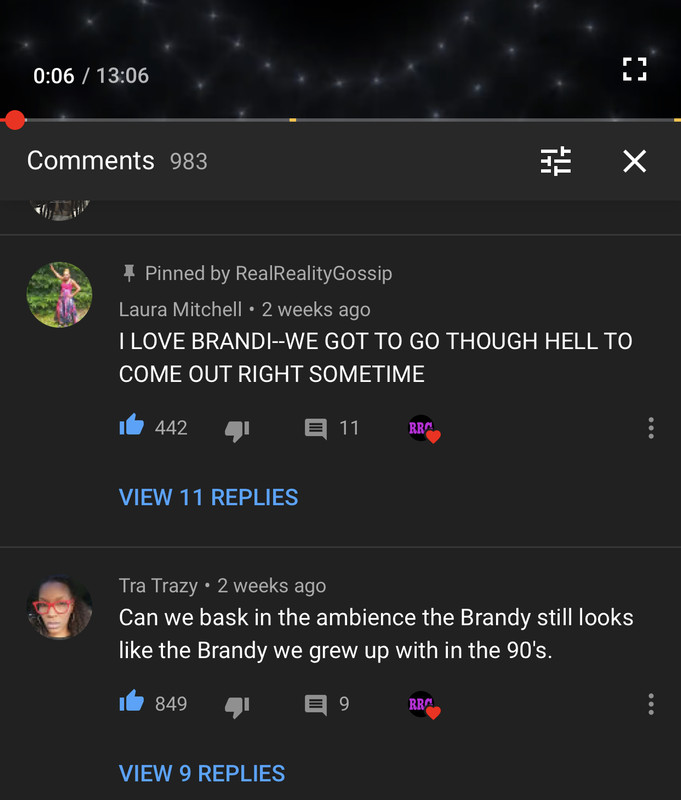Open more options for Laura Mitchell's comment
This screenshot has height=800, width=681.
coord(651,428)
